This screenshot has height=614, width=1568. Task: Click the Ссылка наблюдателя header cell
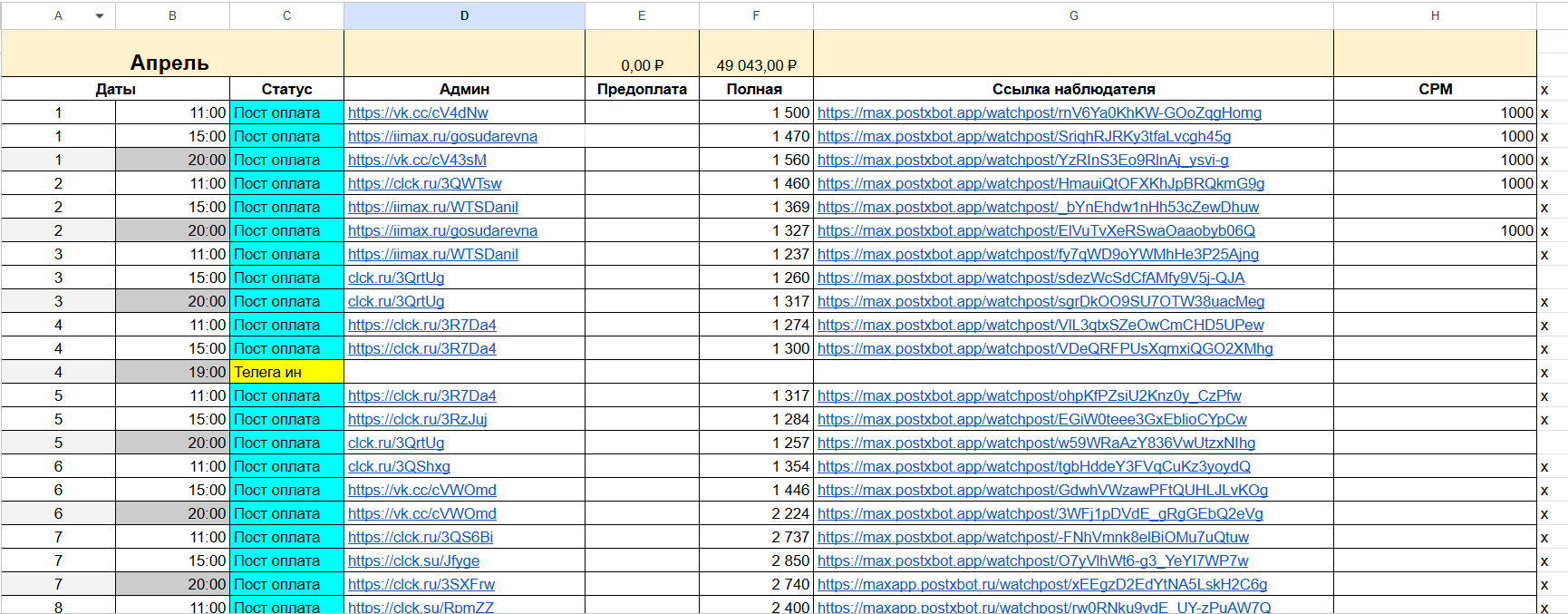click(1073, 89)
